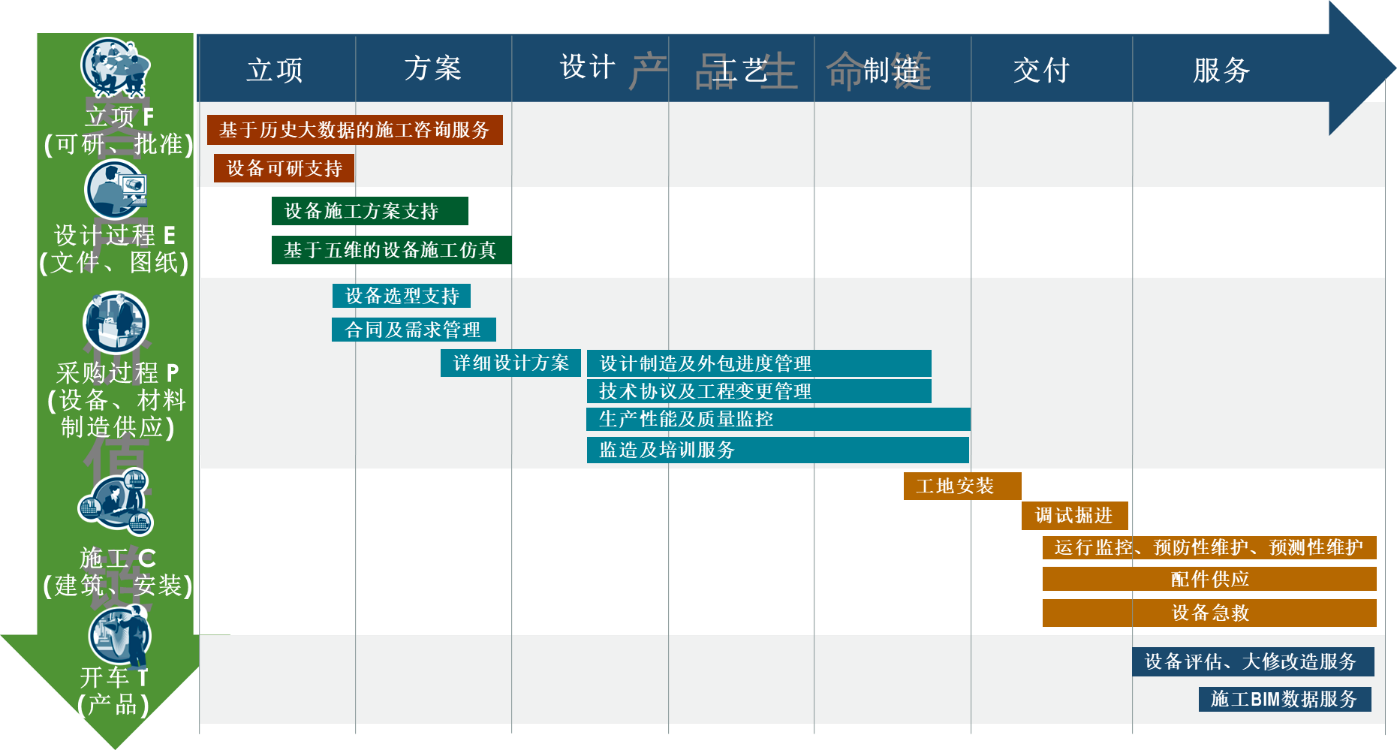Image resolution: width=1397 pixels, height=750 pixels.
Task: Click the purchasing icon above 采购过程 P
Action: (115, 323)
